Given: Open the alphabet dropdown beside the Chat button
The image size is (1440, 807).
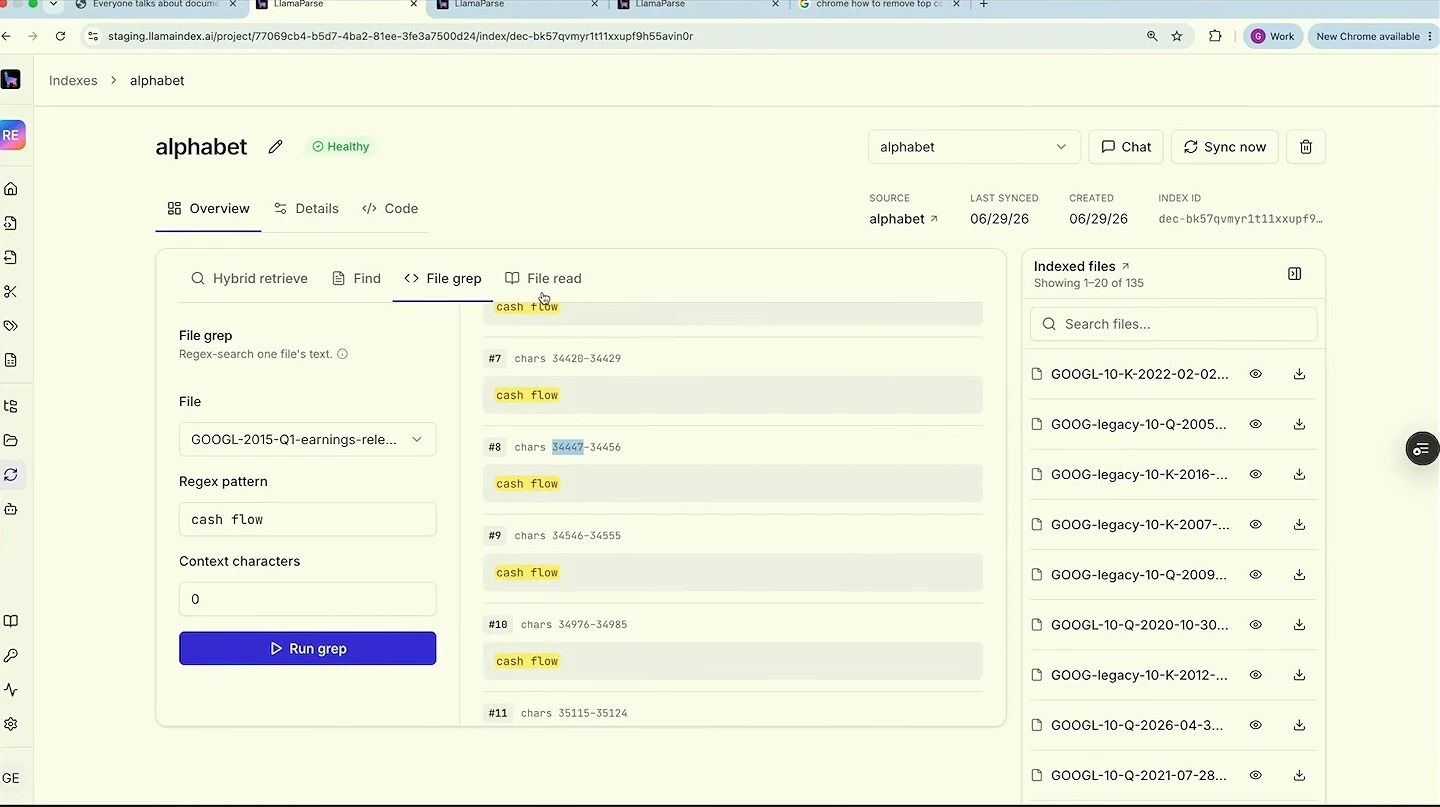Looking at the screenshot, I should coord(974,147).
